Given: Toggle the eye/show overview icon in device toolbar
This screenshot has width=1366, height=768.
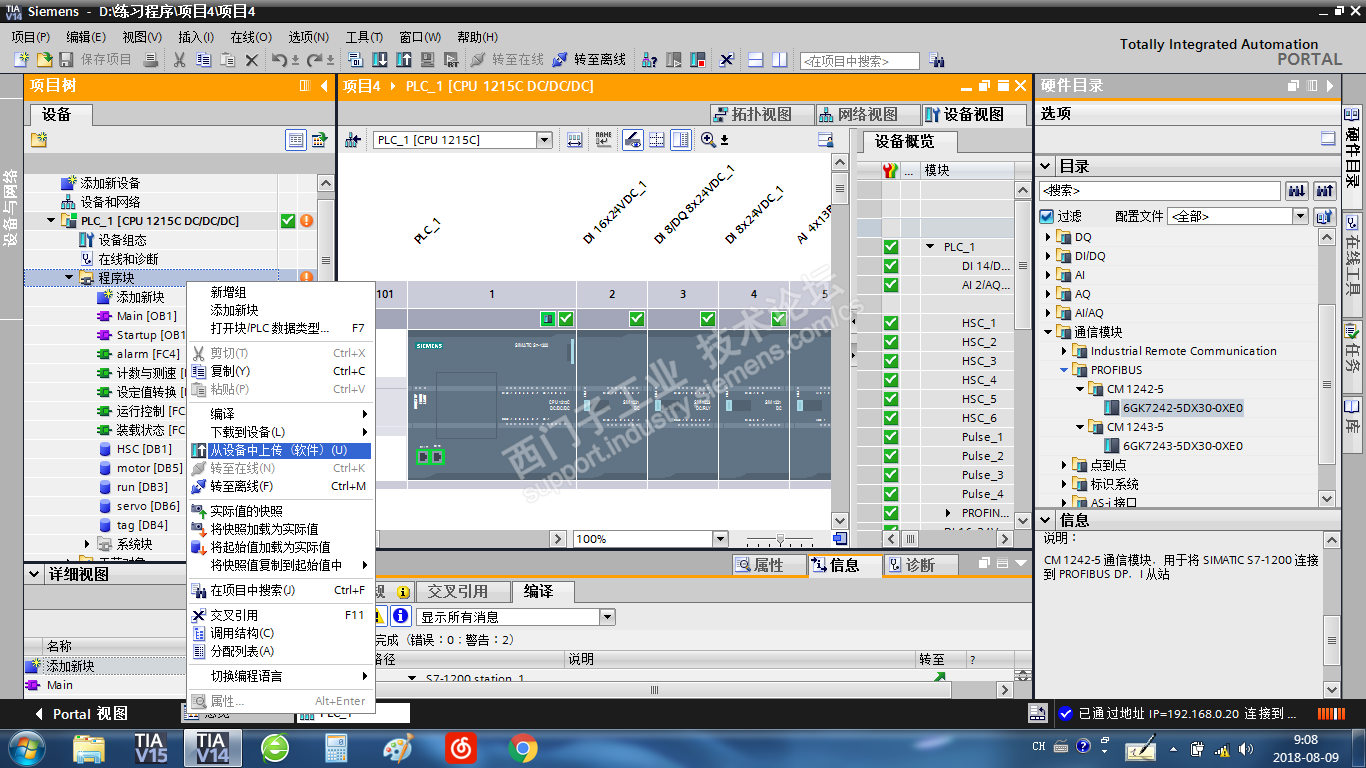Looking at the screenshot, I should click(x=632, y=140).
